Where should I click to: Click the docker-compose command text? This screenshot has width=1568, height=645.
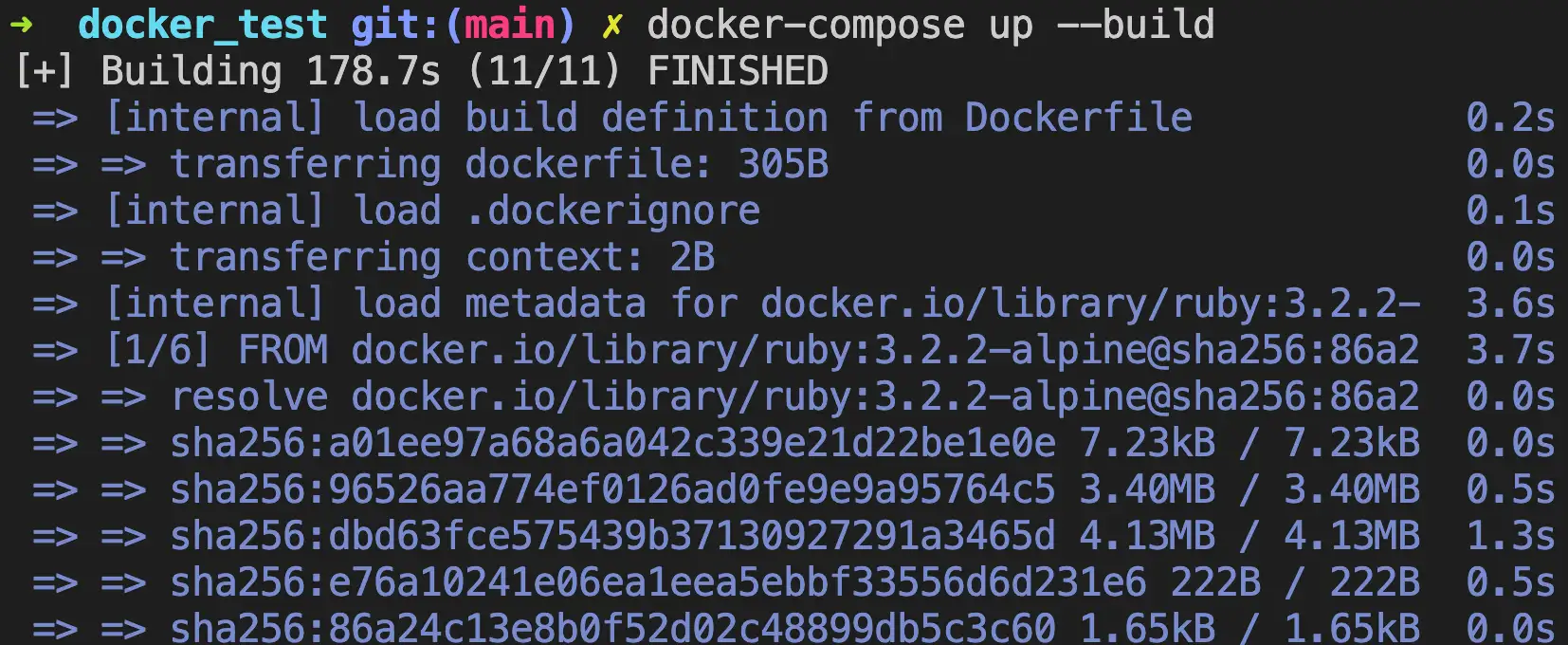(805, 26)
